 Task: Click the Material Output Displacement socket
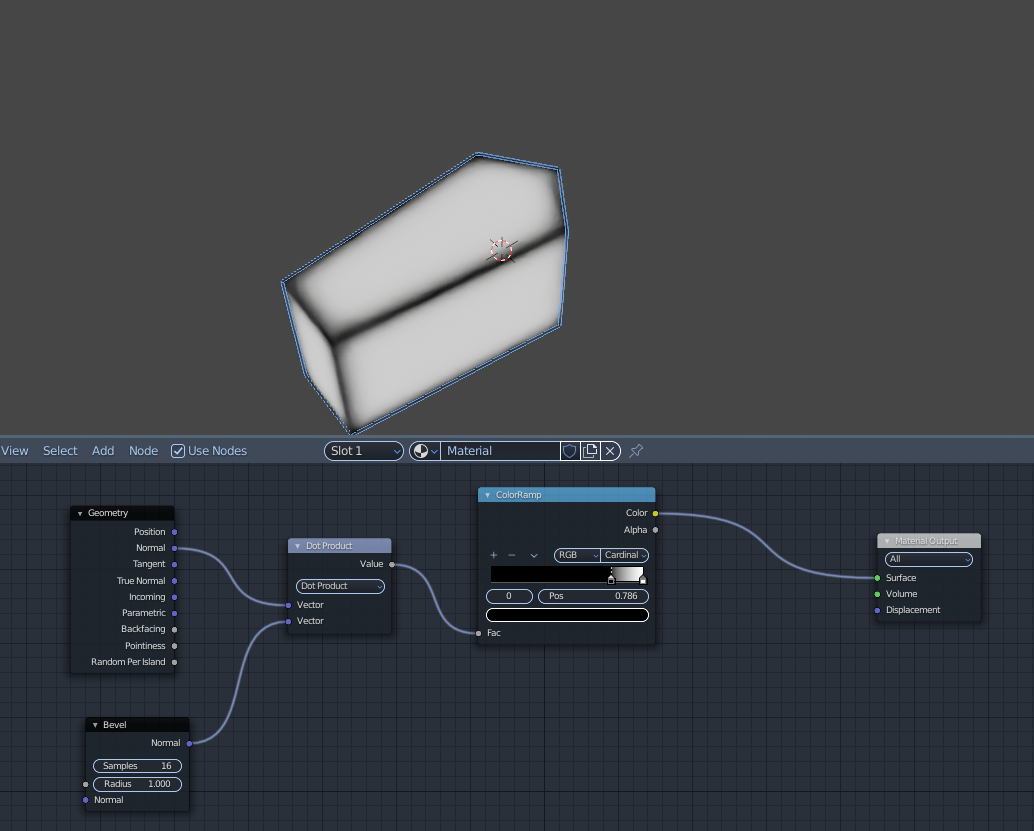877,610
